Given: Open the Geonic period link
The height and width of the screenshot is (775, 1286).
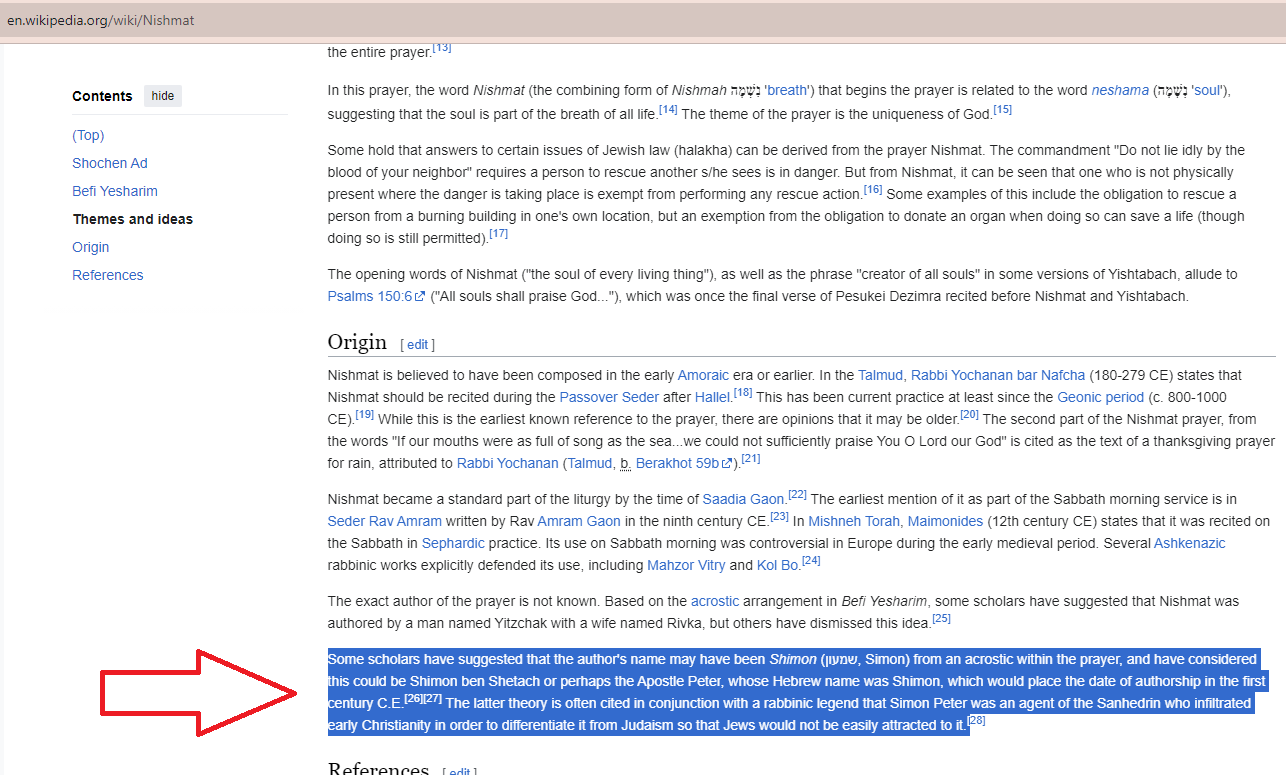Looking at the screenshot, I should pos(1100,397).
